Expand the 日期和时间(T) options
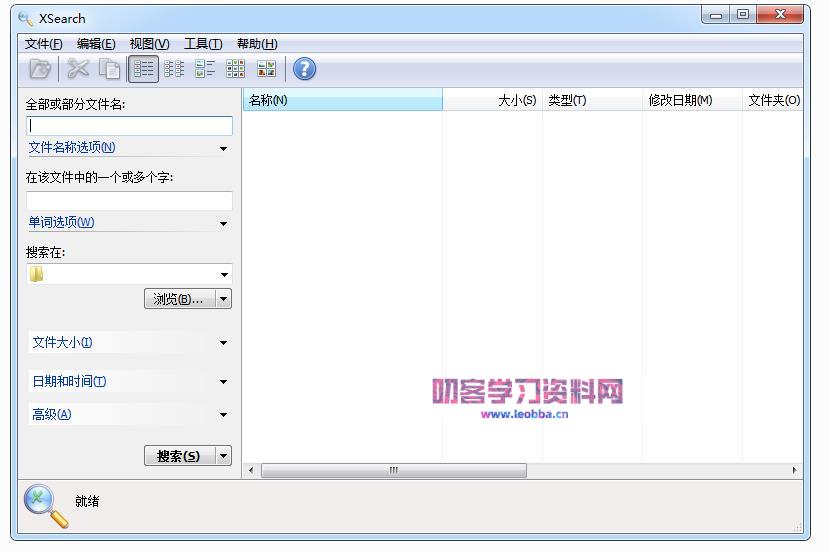The width and height of the screenshot is (830, 552). (x=130, y=381)
